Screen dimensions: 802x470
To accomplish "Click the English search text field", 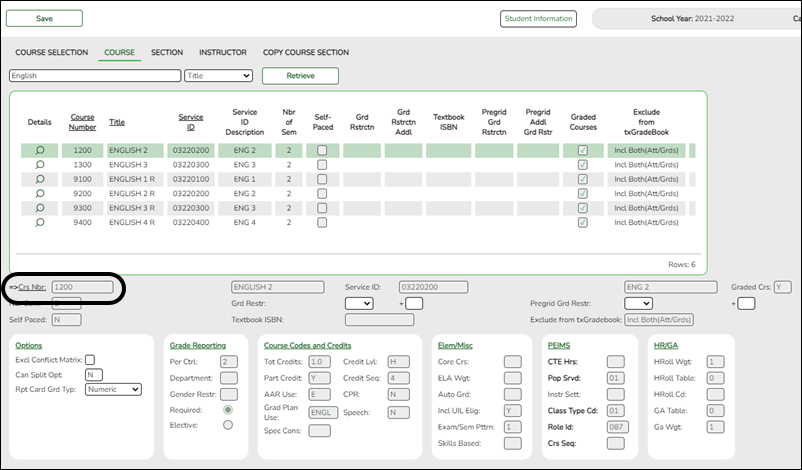I will [x=95, y=75].
